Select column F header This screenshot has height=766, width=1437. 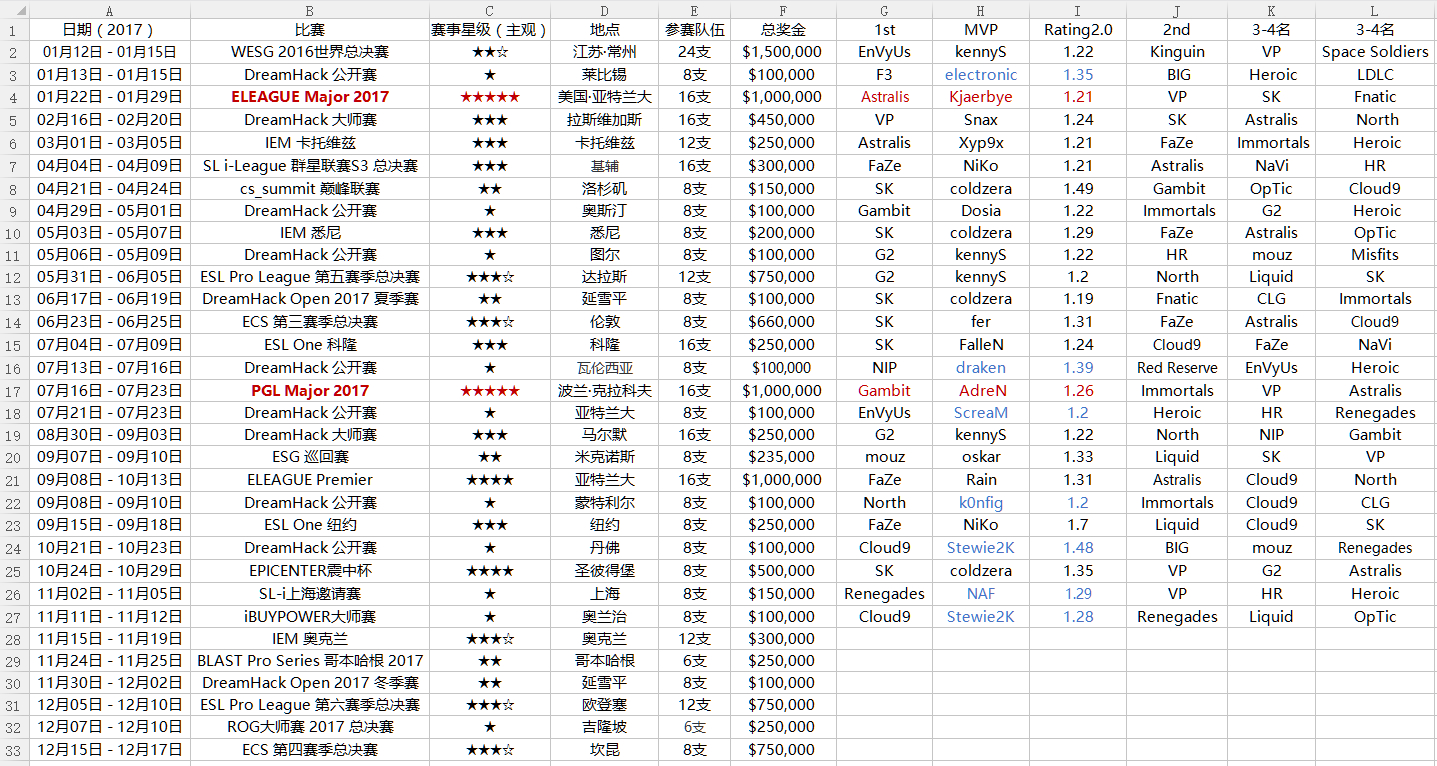click(783, 9)
